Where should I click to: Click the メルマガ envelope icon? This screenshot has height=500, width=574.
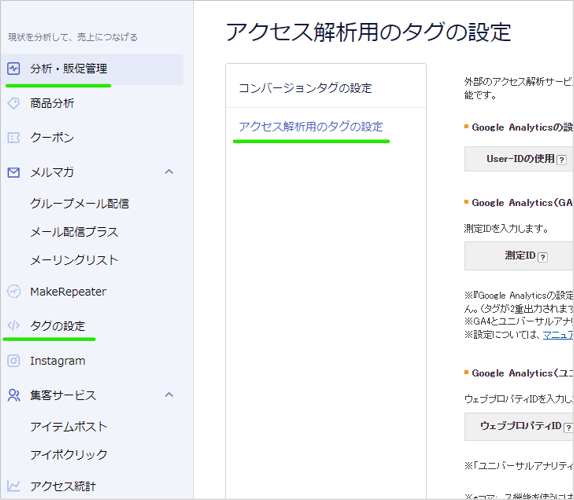click(x=14, y=172)
